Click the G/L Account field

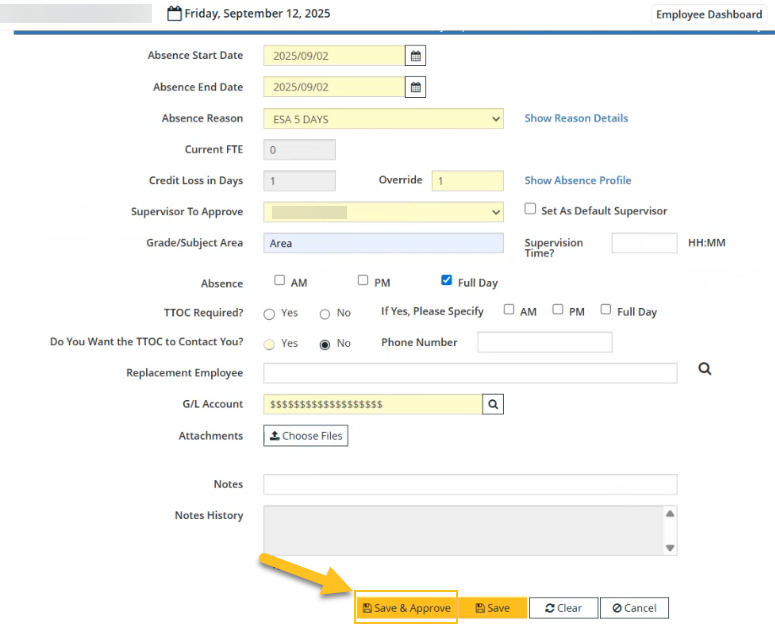373,404
